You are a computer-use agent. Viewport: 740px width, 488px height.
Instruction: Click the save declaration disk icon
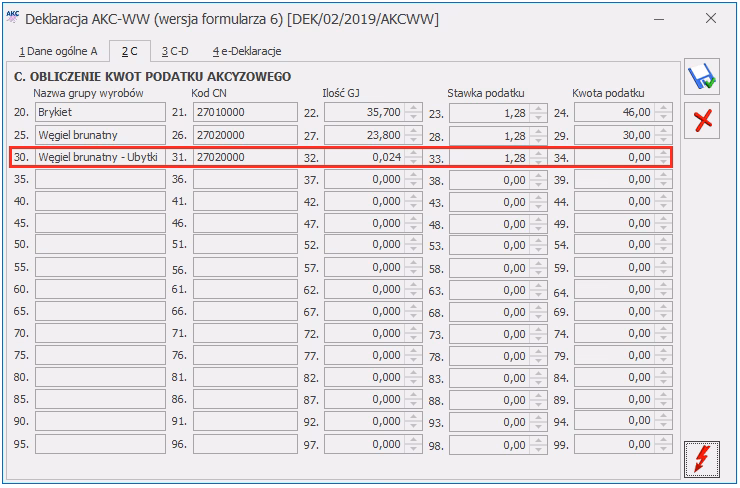click(704, 78)
